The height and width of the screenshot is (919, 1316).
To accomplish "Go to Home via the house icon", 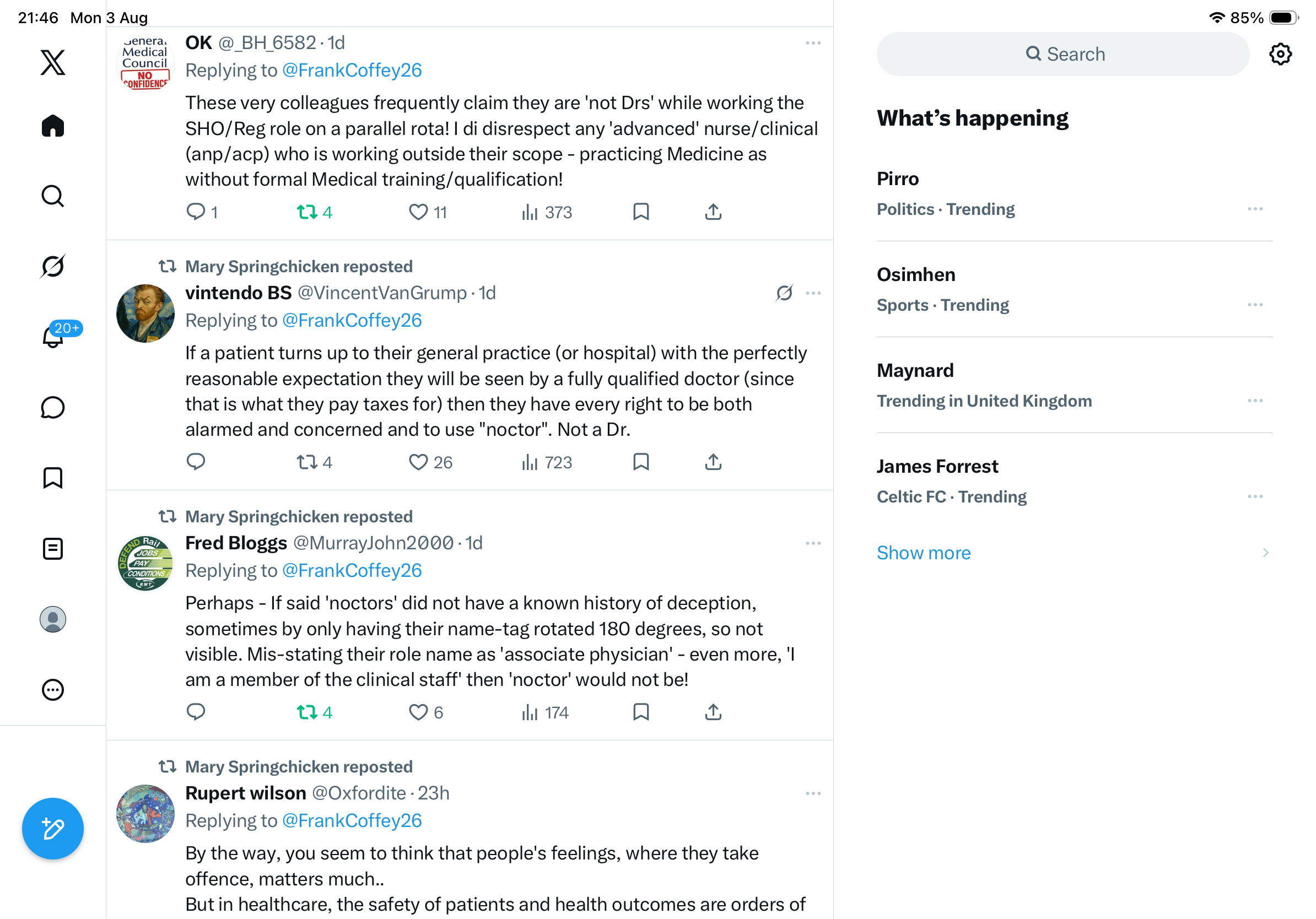I will tap(53, 126).
